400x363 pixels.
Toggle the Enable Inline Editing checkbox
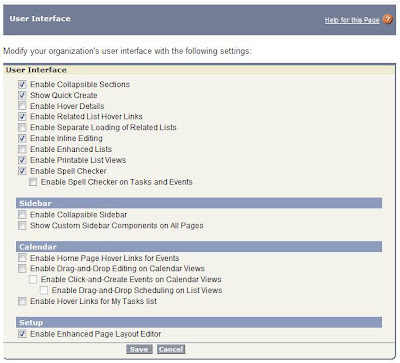pyautogui.click(x=22, y=138)
